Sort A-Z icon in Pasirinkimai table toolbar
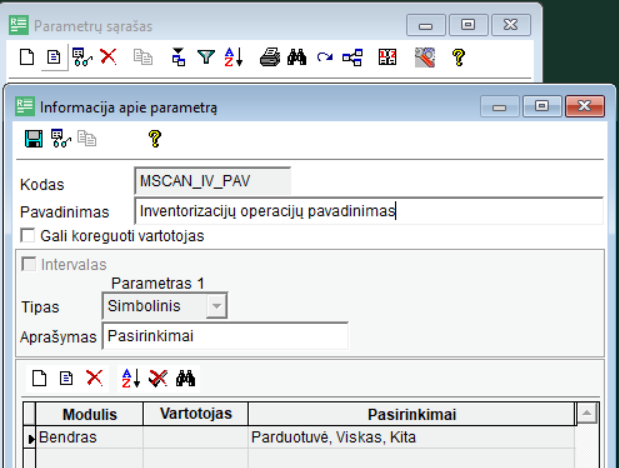Image resolution: width=619 pixels, height=468 pixels. click(131, 378)
